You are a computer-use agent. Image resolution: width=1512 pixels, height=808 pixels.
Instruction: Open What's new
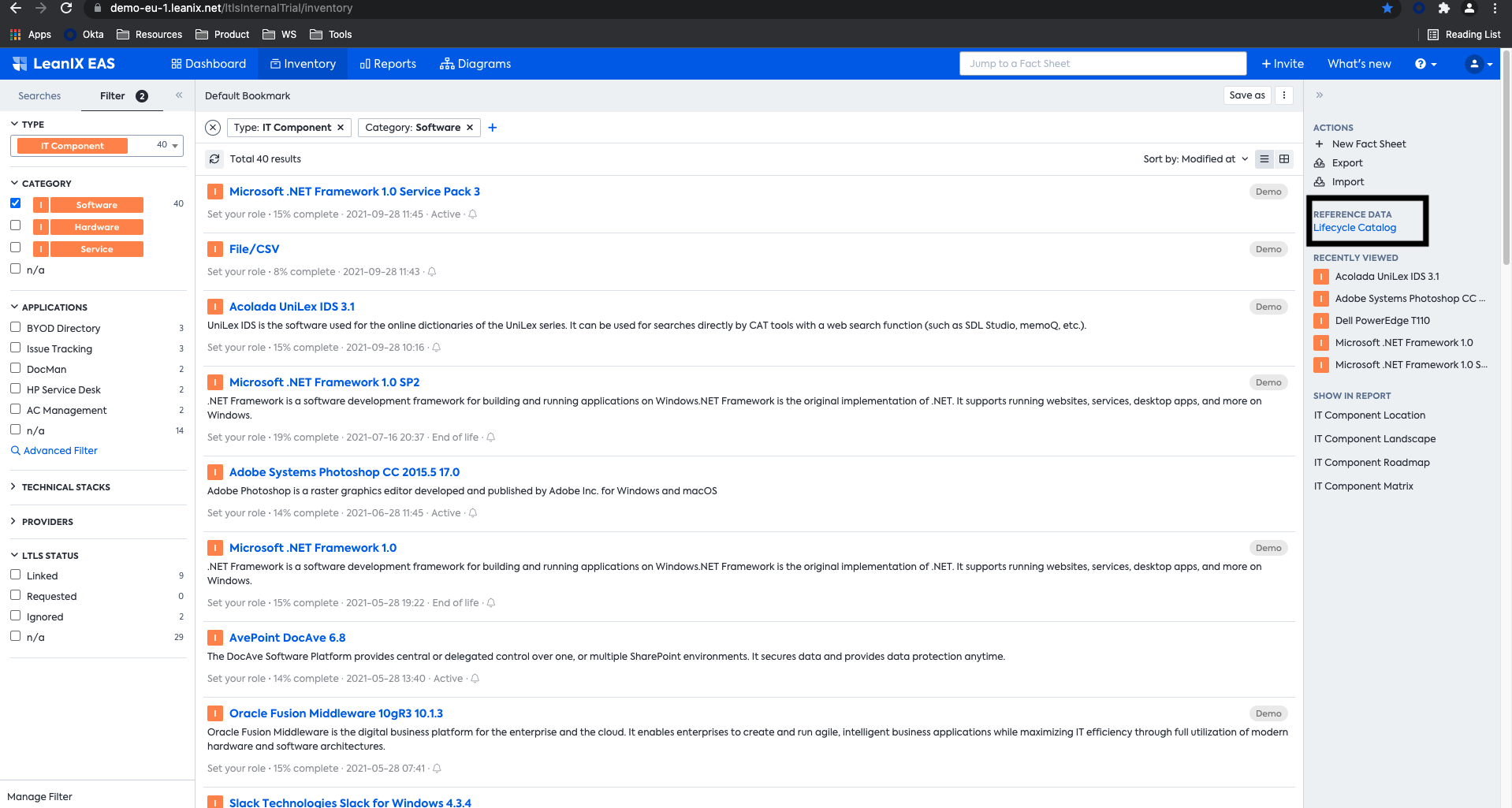(x=1359, y=64)
